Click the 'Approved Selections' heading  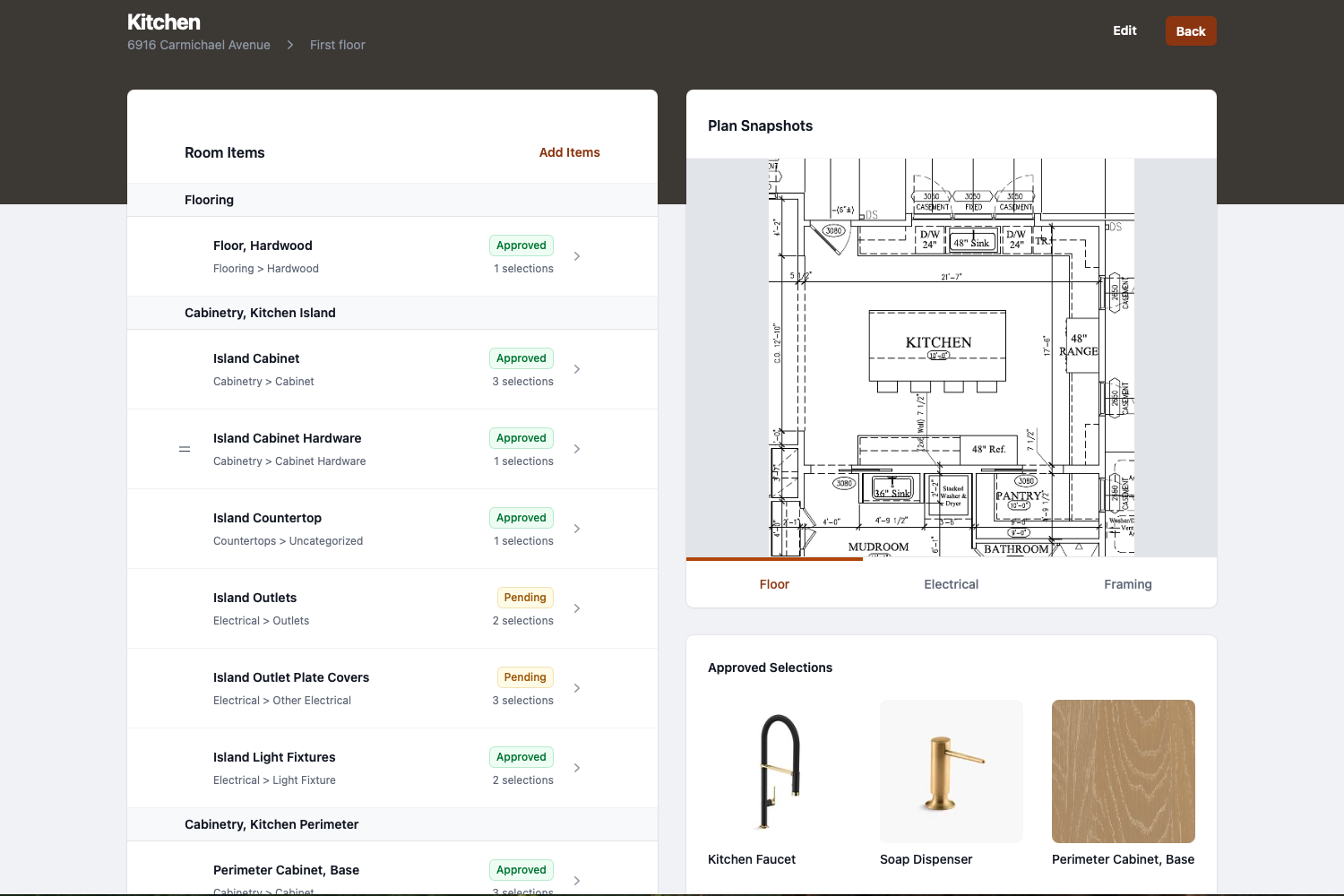click(770, 668)
